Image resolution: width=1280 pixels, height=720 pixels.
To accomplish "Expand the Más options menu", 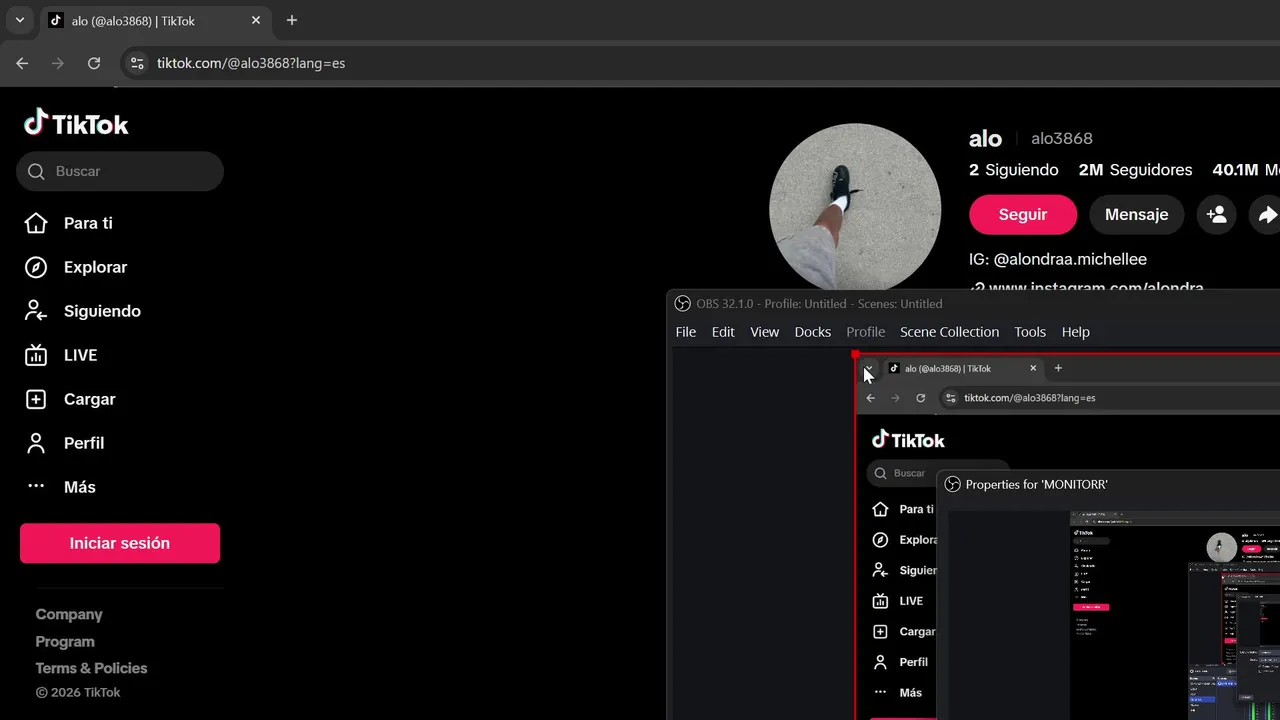I will point(60,487).
